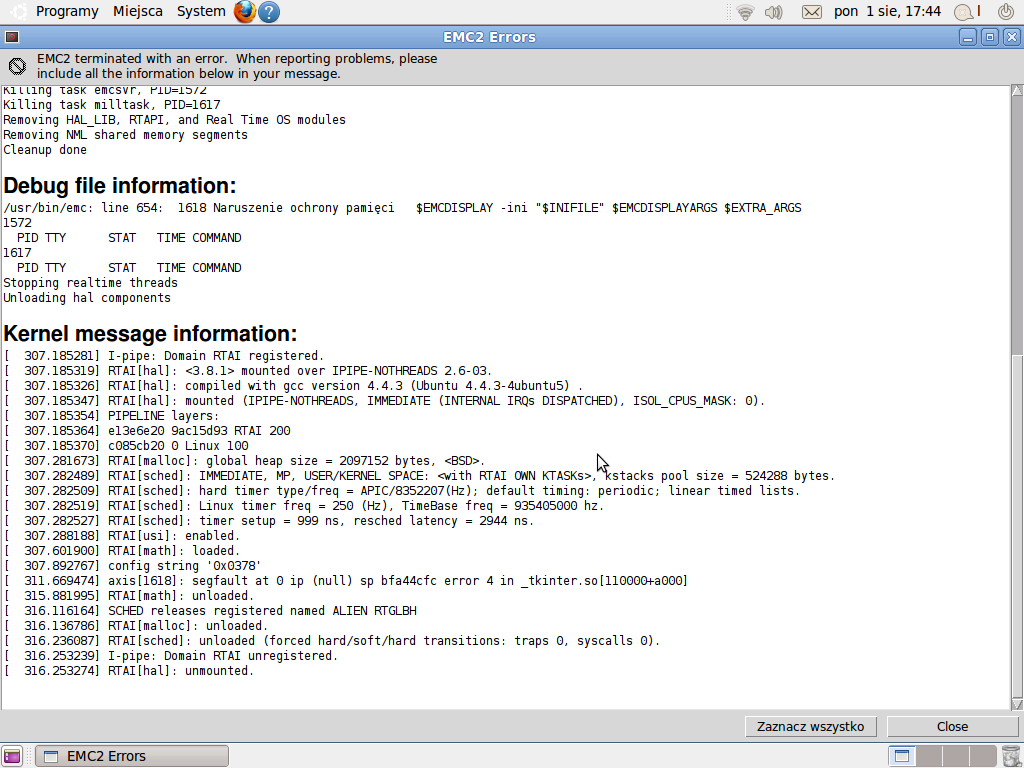Open the blue Help question-mark launcher
The image size is (1024, 768).
269,12
